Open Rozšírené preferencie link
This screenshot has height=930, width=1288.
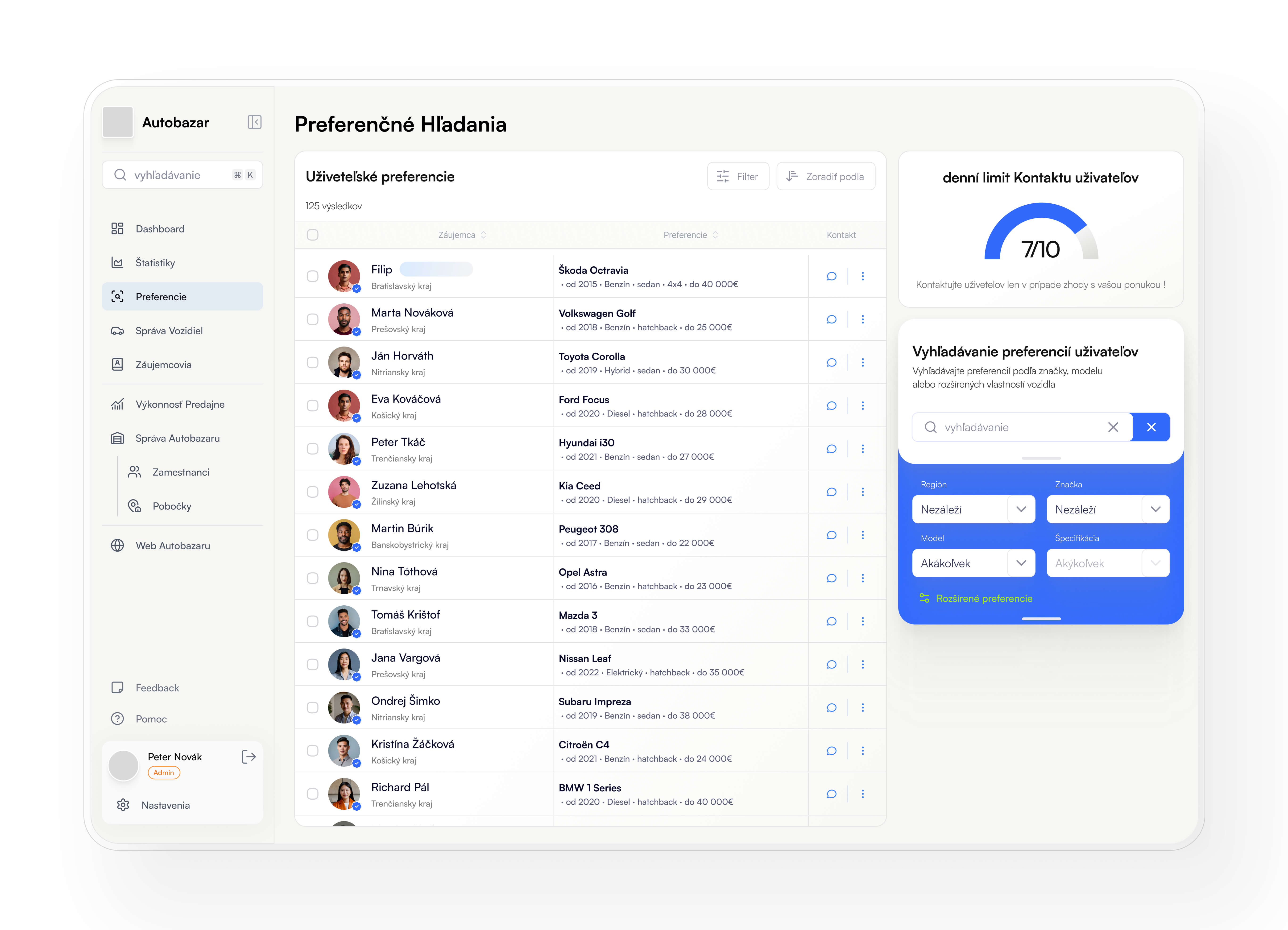click(x=984, y=598)
